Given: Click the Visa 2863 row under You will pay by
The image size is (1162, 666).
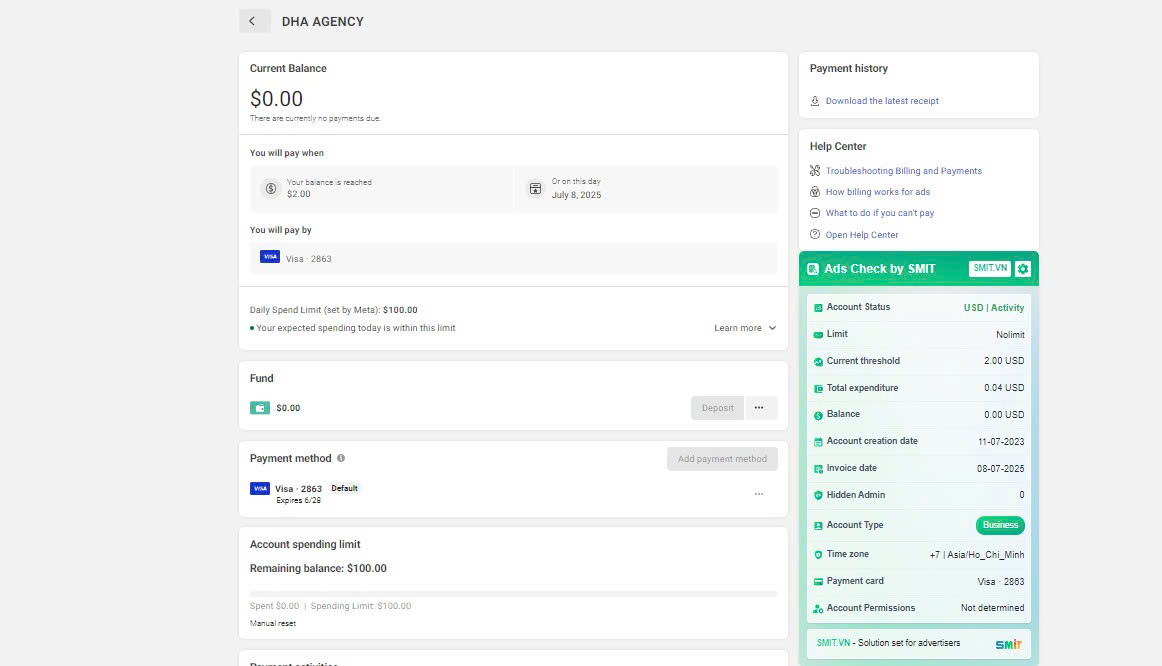Looking at the screenshot, I should click(513, 259).
